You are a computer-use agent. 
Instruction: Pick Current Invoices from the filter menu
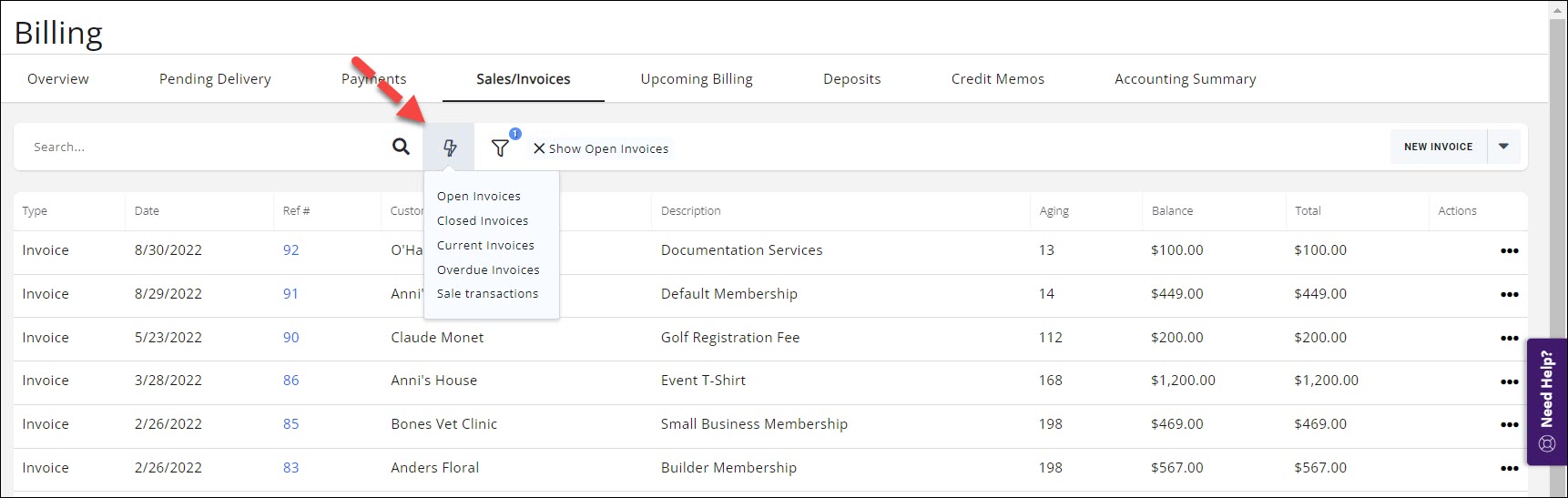[485, 246]
